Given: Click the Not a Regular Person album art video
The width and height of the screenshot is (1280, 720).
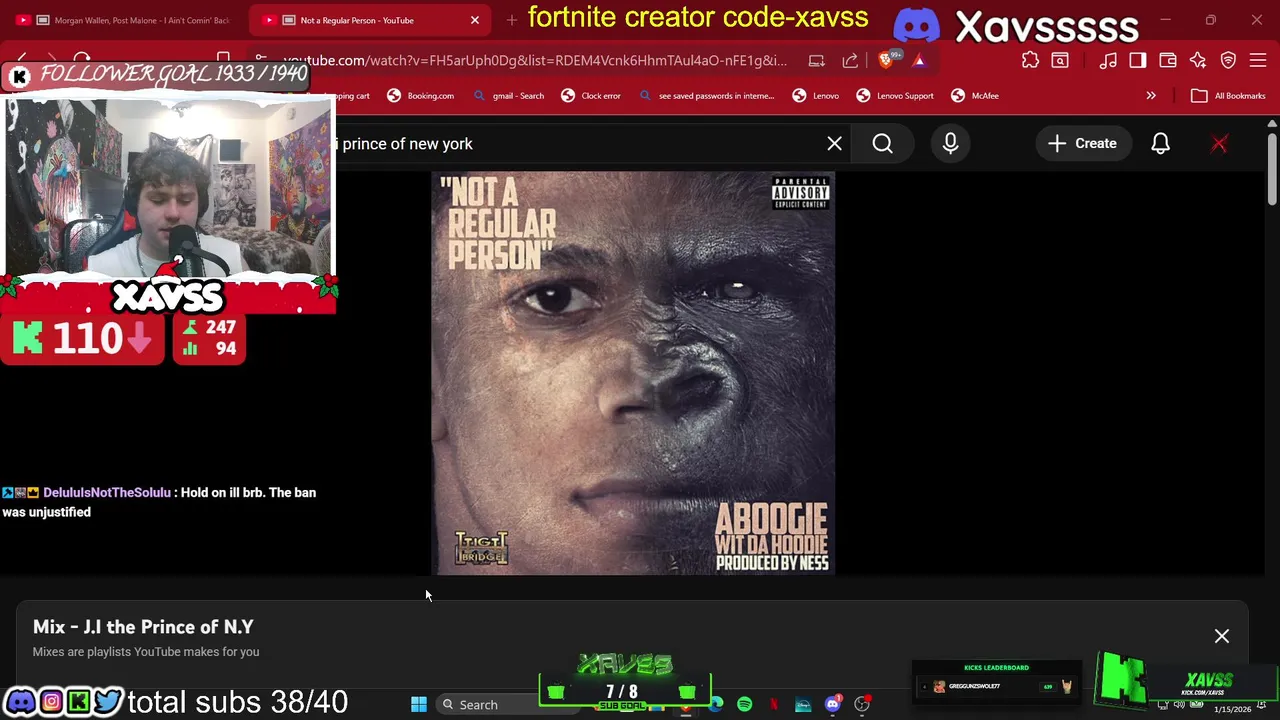Looking at the screenshot, I should pos(633,373).
